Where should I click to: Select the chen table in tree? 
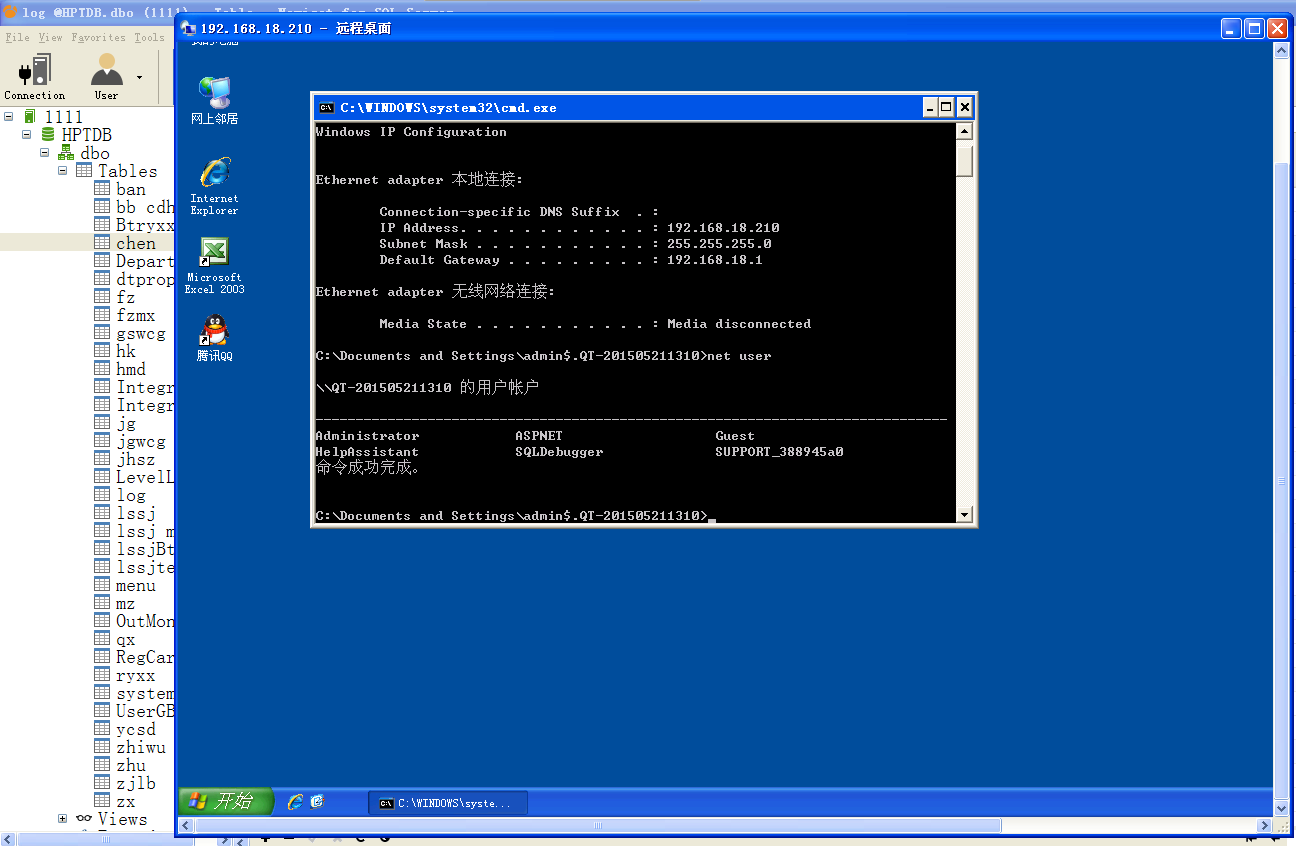[135, 243]
